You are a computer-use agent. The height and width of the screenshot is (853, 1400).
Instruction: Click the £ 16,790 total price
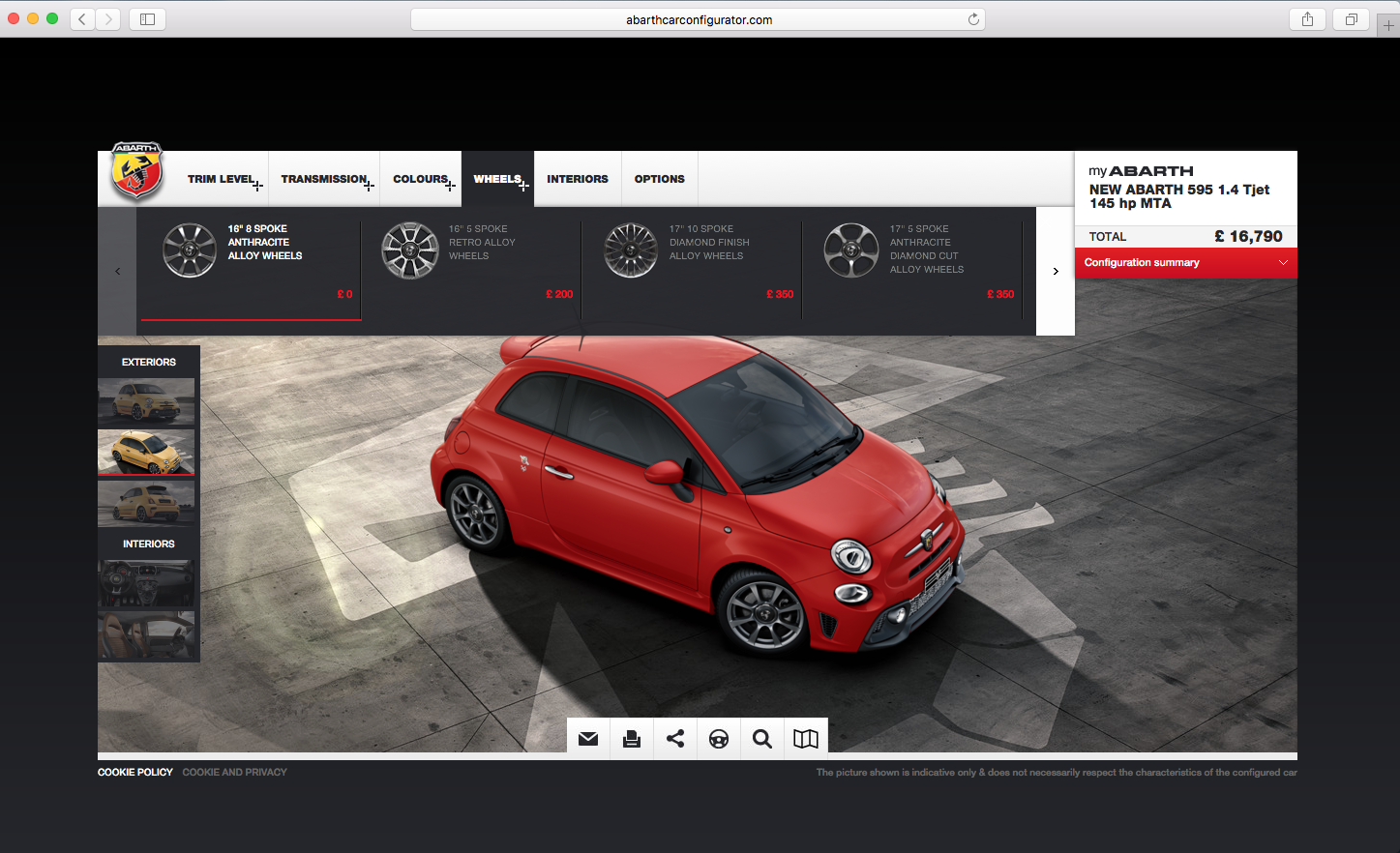pos(1248,236)
